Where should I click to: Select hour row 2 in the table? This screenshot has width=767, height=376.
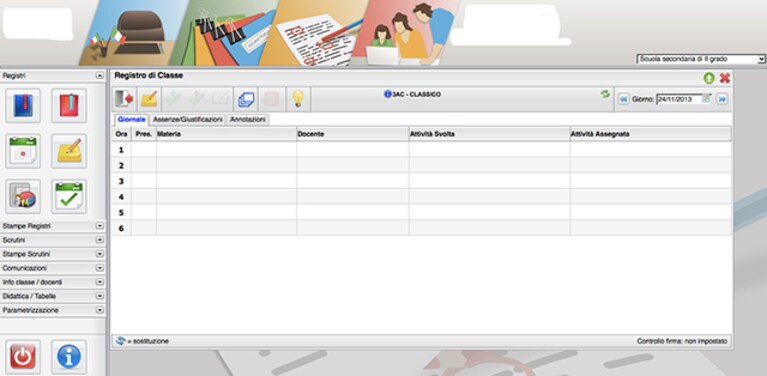coord(422,165)
